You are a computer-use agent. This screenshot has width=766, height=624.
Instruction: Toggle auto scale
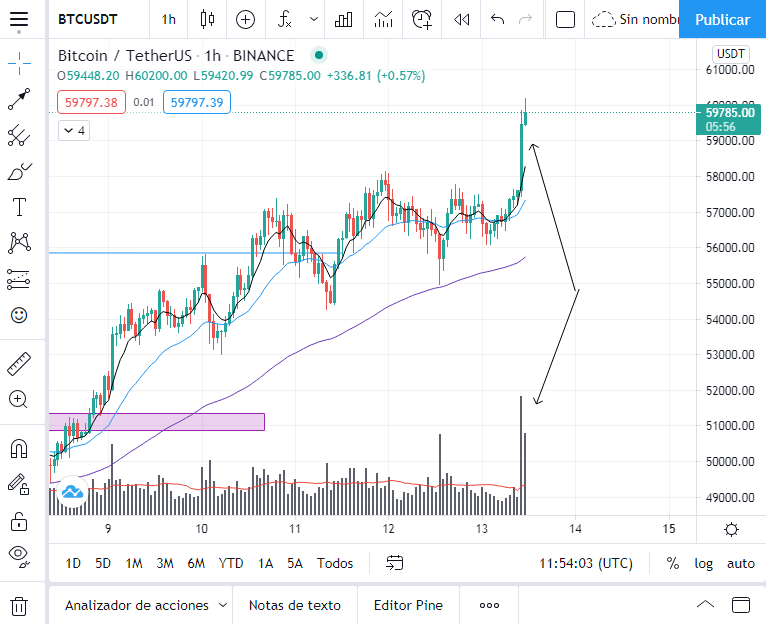point(741,563)
